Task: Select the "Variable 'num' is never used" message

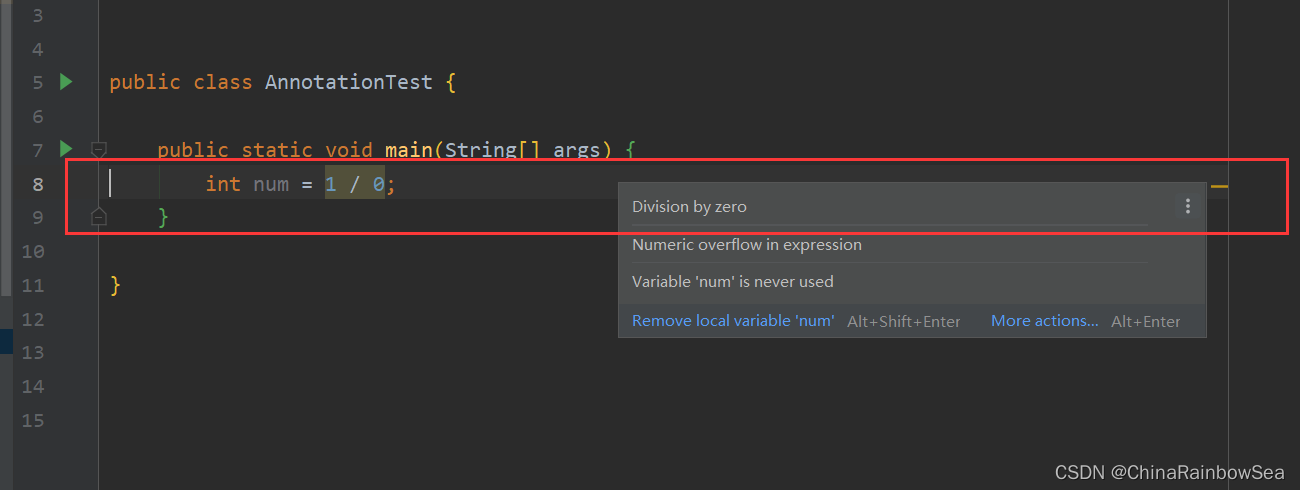Action: [732, 282]
